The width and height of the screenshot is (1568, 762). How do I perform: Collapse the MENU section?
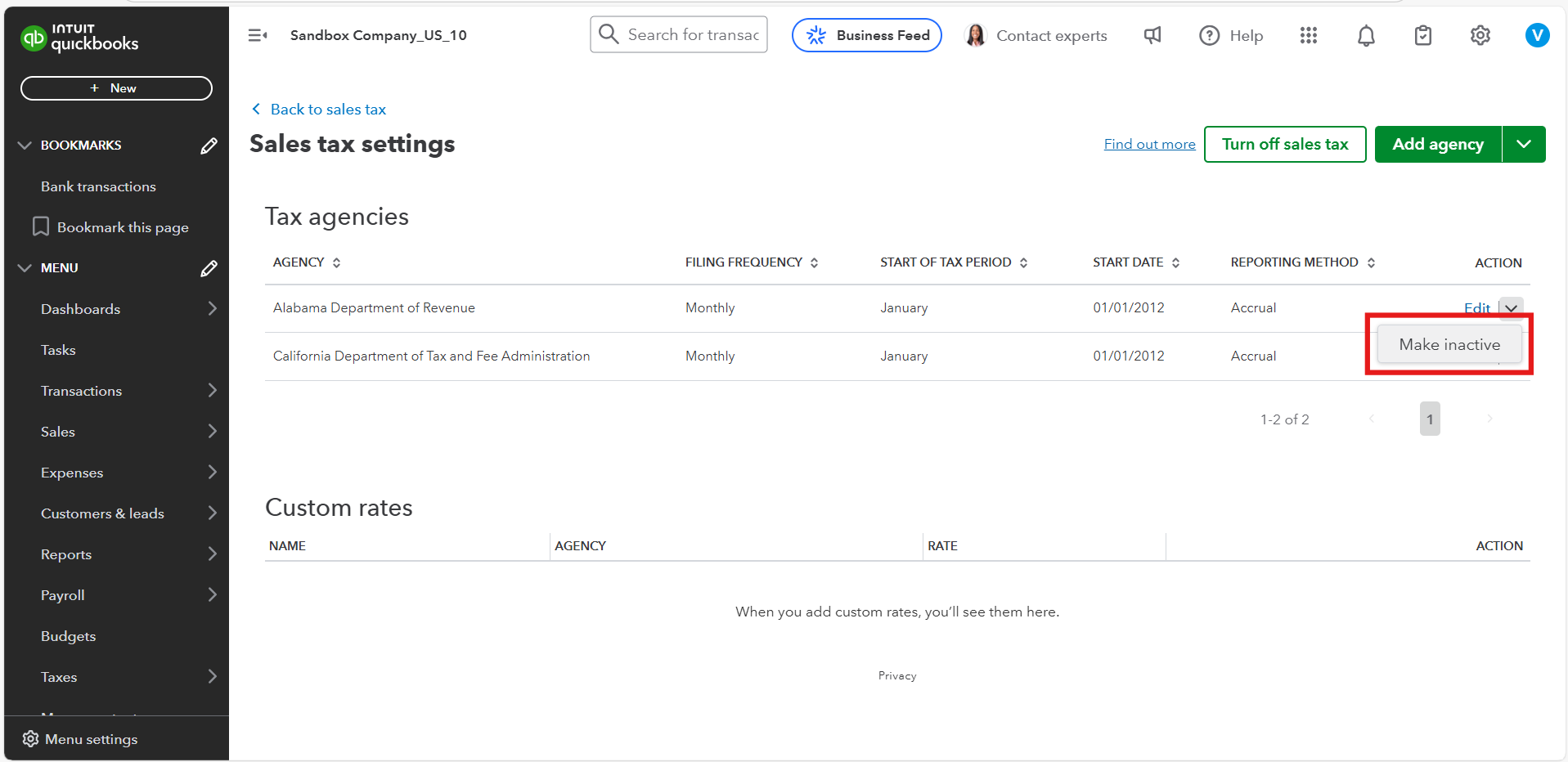(x=25, y=268)
